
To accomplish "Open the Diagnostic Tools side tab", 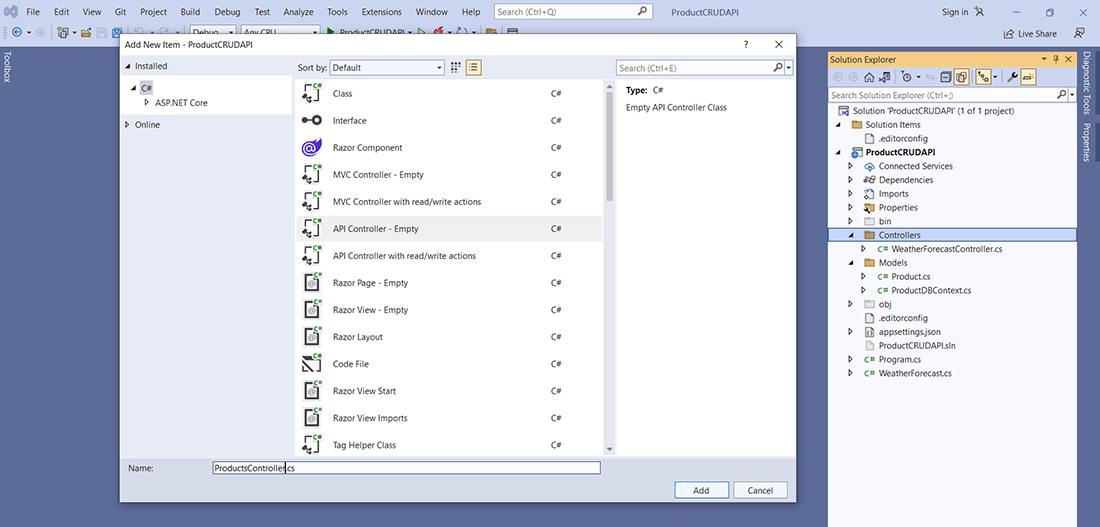I will point(1086,82).
